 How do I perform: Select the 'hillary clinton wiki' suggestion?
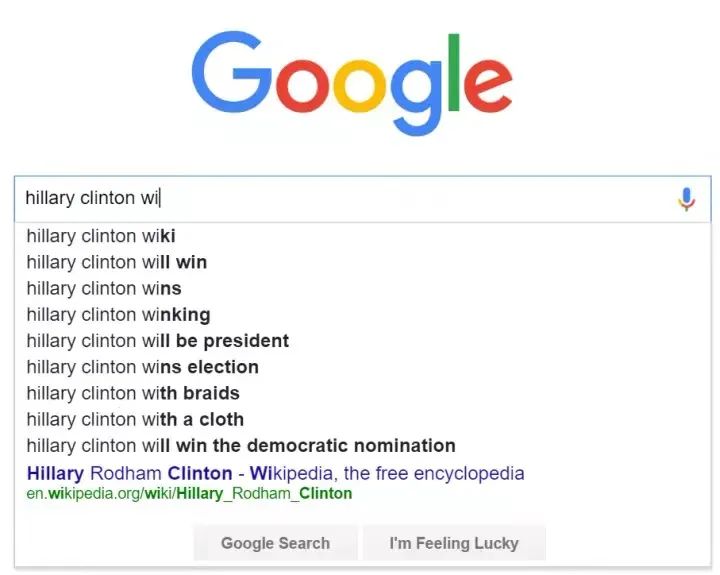coord(101,236)
